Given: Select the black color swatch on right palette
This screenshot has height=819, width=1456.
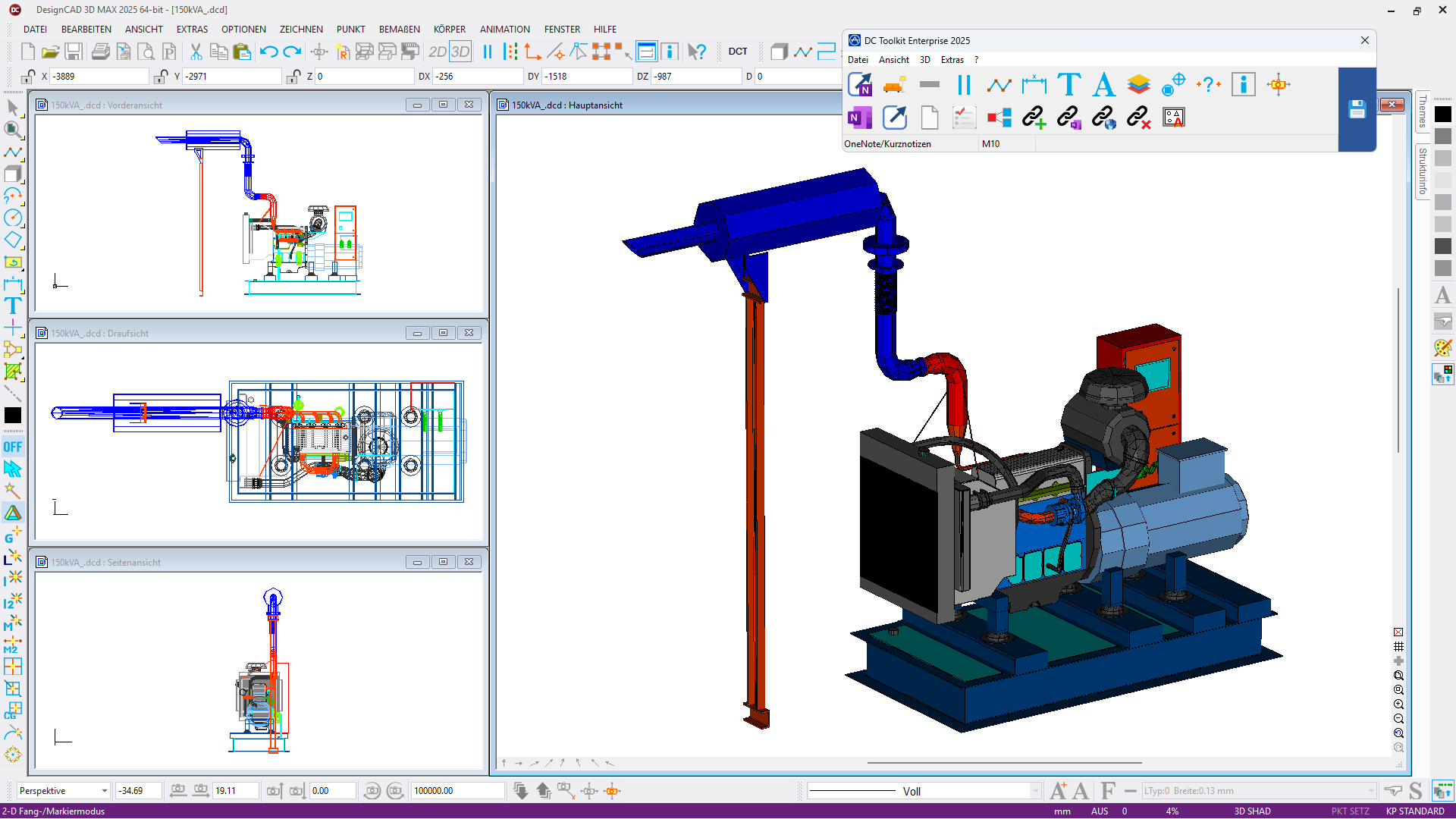Looking at the screenshot, I should tap(1442, 115).
